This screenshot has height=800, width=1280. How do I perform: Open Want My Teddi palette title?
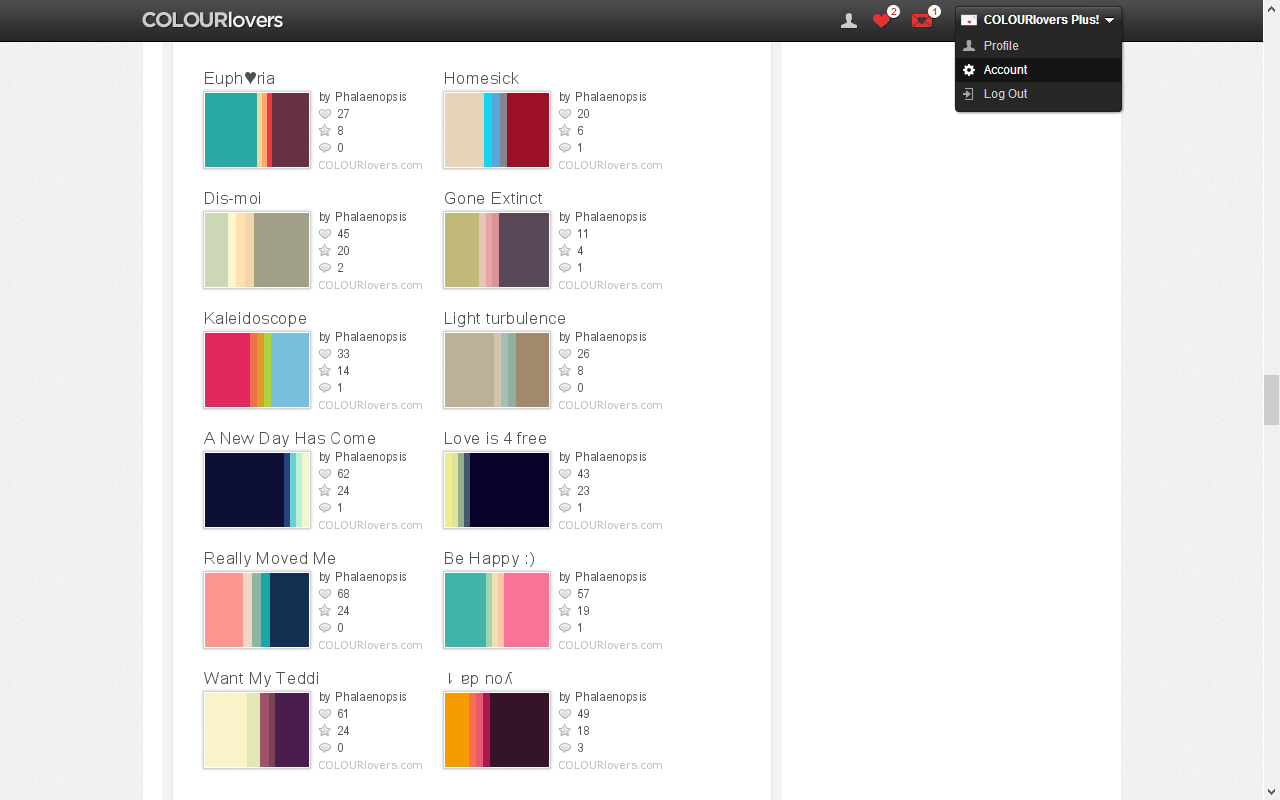click(x=261, y=678)
